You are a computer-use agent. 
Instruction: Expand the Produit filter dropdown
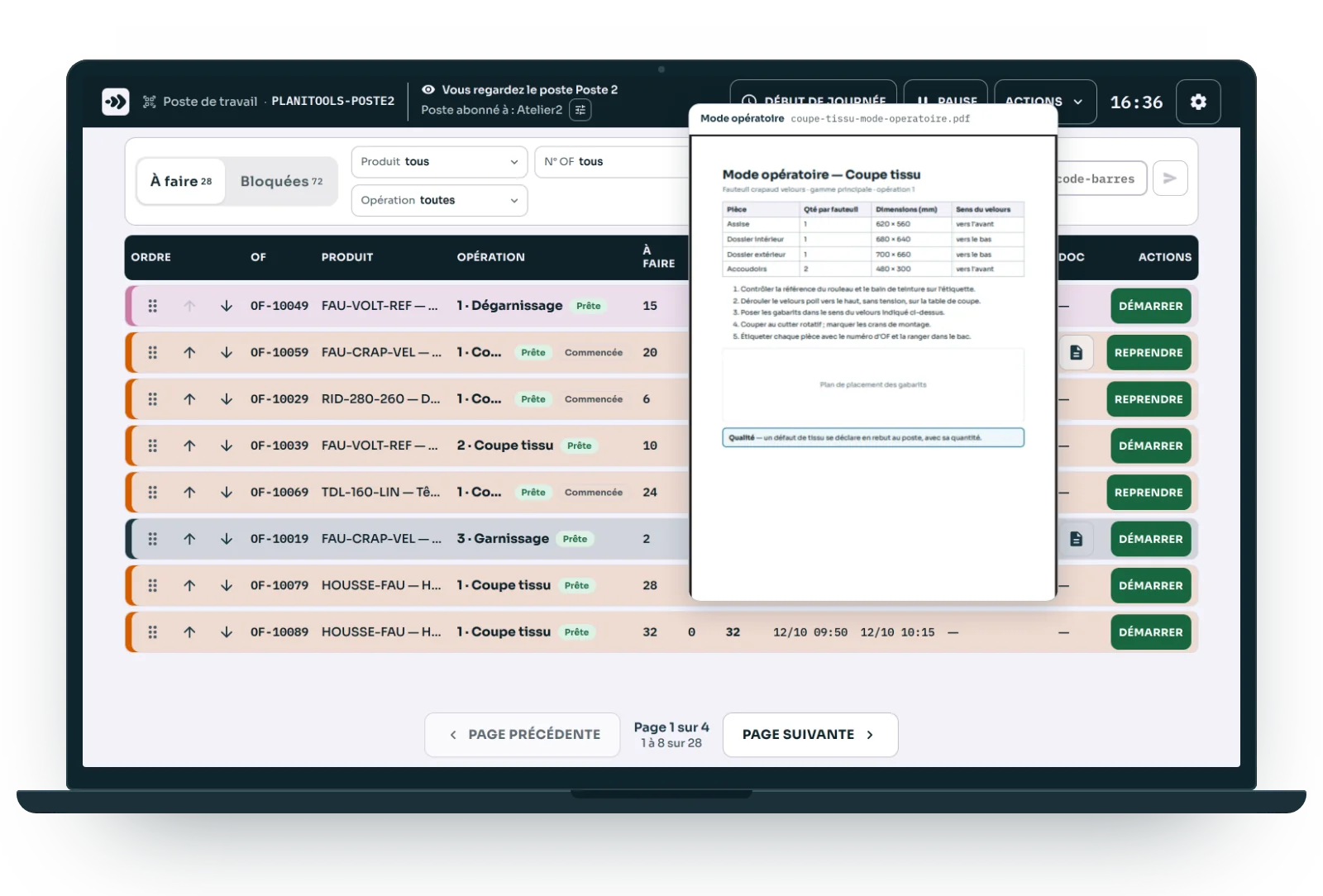click(439, 162)
